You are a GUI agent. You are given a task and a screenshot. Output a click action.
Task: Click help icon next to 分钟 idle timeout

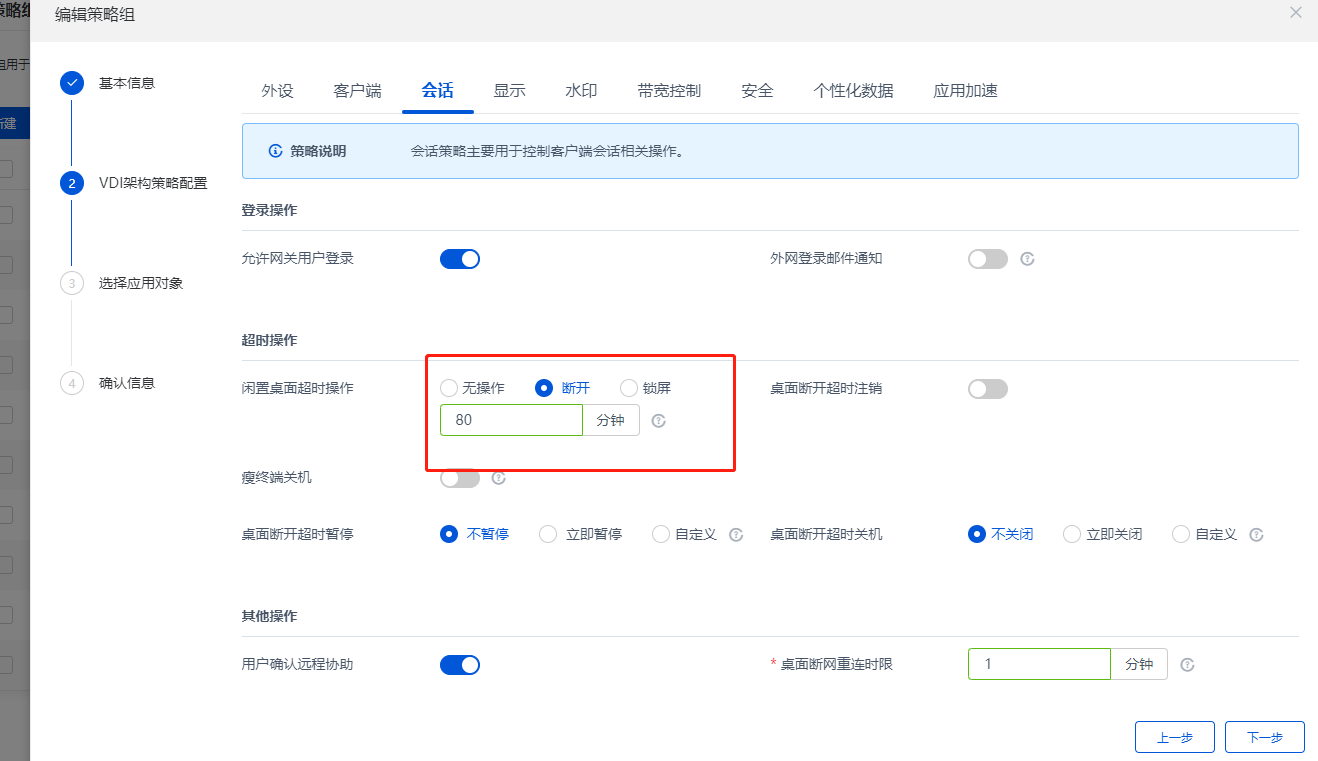tap(658, 421)
